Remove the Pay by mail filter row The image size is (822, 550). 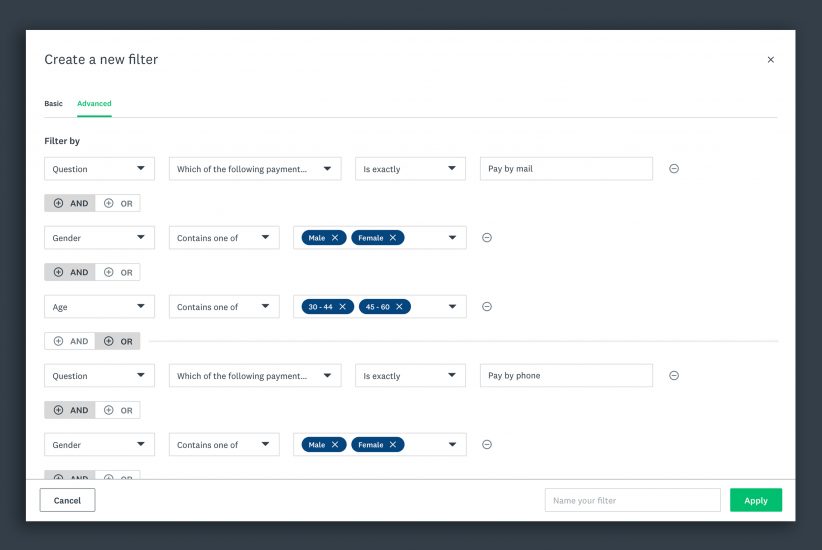click(x=674, y=168)
